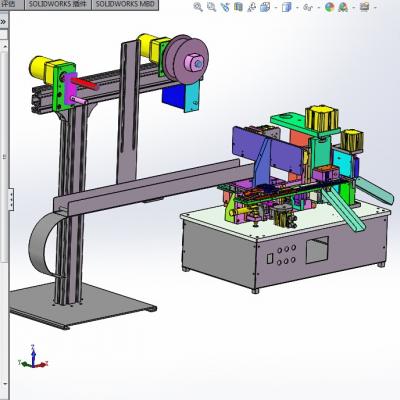400x400 pixels.
Task: Switch to the SOLIDWORKS MBD tab
Action: click(x=125, y=5)
